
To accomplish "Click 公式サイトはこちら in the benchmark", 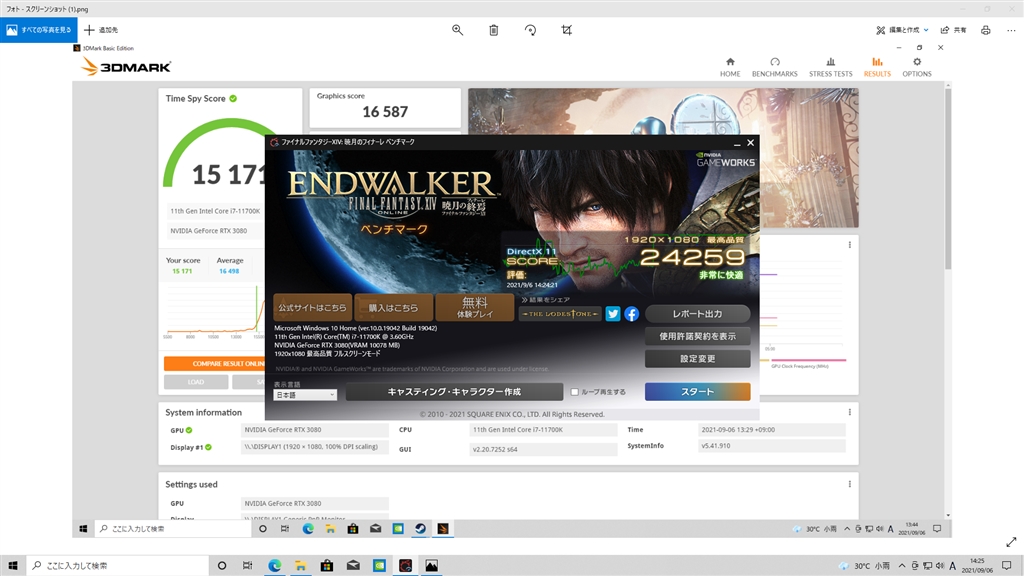I will [x=312, y=308].
